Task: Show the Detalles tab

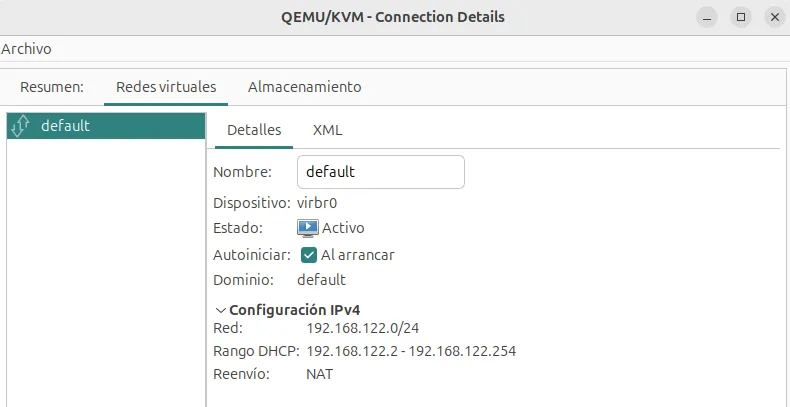Action: point(254,130)
